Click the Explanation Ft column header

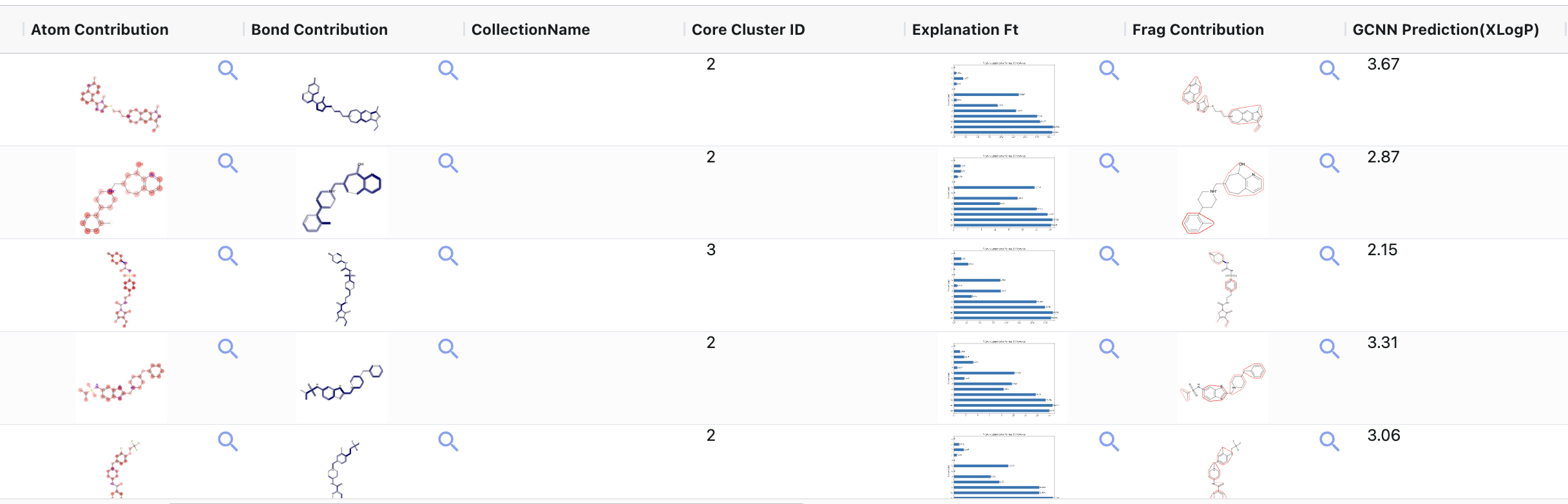click(x=965, y=30)
